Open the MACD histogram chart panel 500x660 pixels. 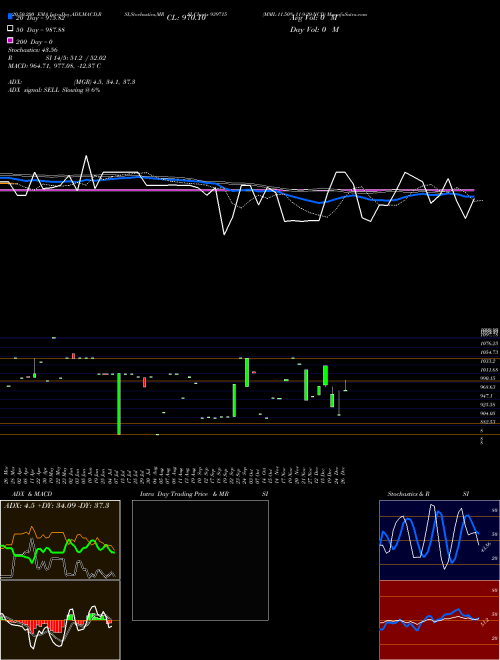coord(60,620)
